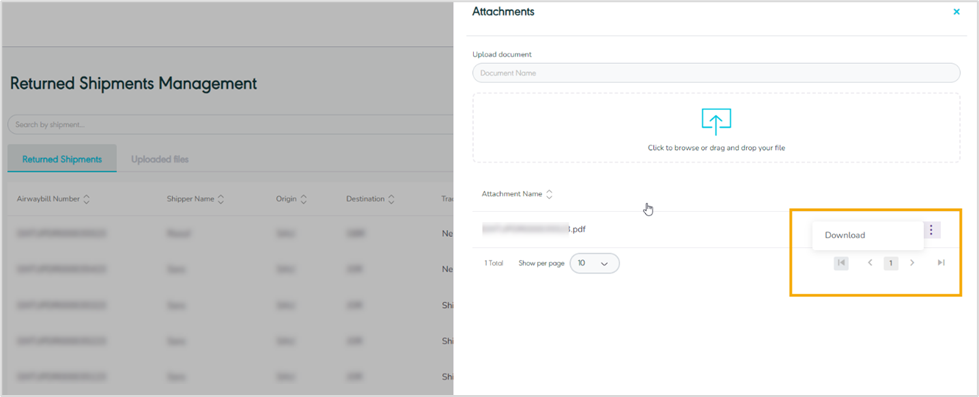This screenshot has height=397, width=979.
Task: Click the '1 Total' count text
Action: coord(493,263)
